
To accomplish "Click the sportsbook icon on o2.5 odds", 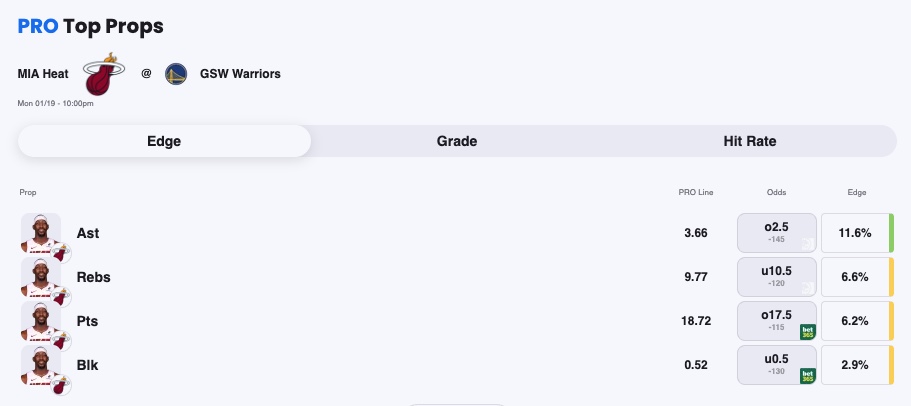I will pyautogui.click(x=807, y=243).
